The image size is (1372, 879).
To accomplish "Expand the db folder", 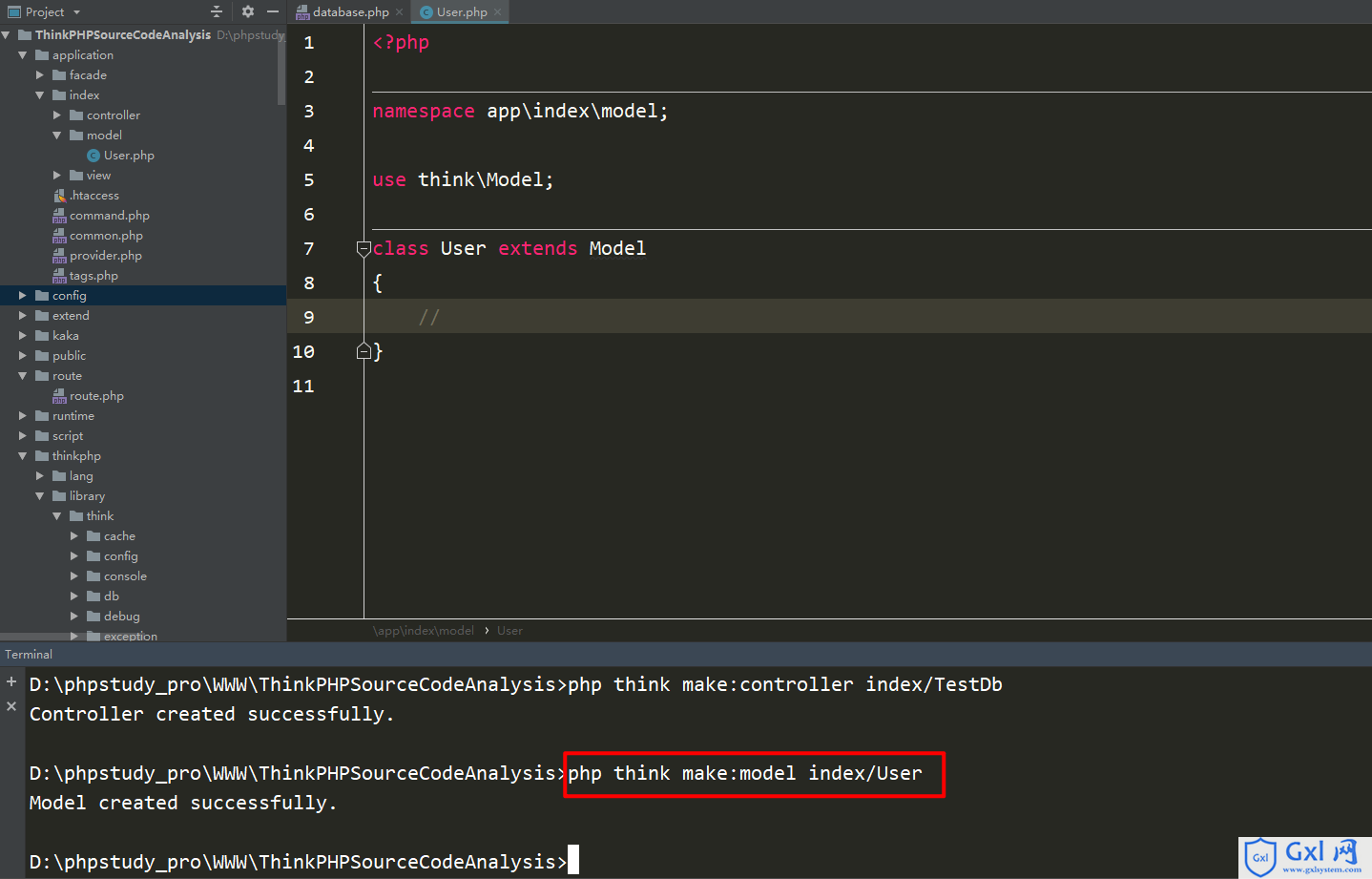I will [x=74, y=596].
